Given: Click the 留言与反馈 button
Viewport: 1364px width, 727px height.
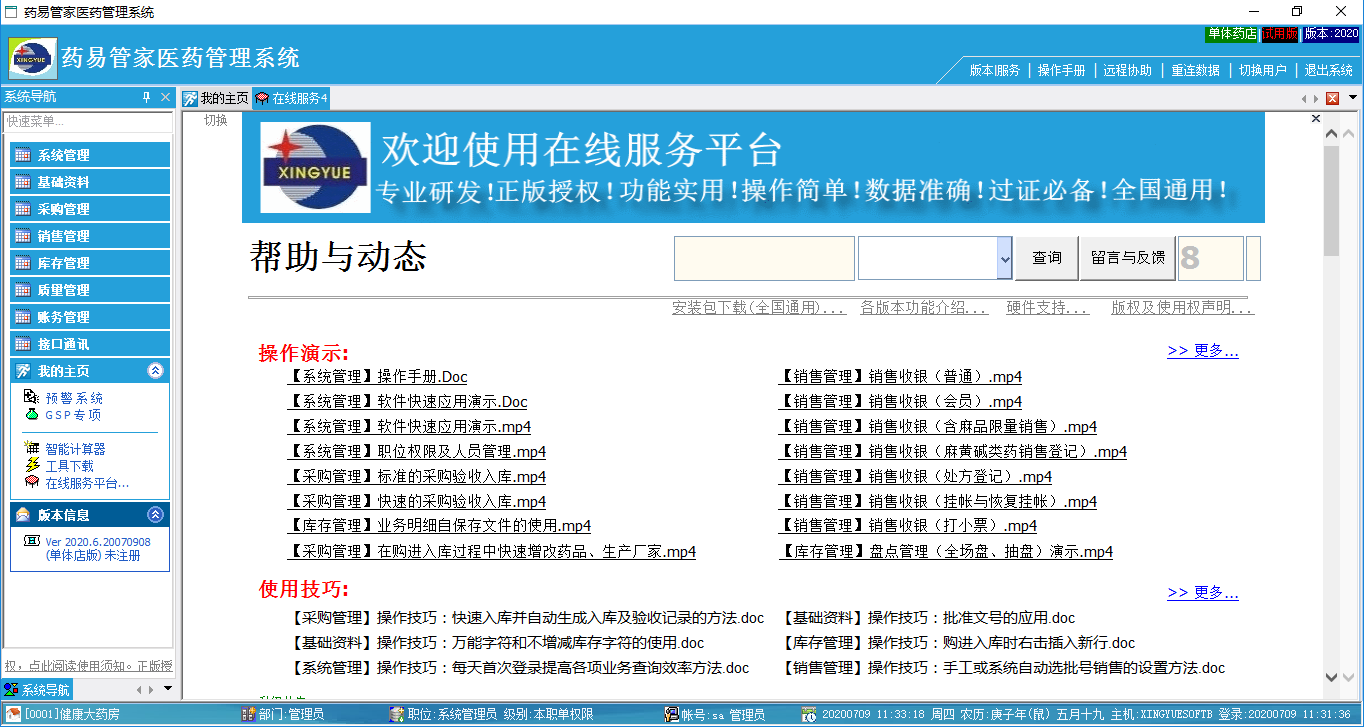Looking at the screenshot, I should click(x=1127, y=258).
